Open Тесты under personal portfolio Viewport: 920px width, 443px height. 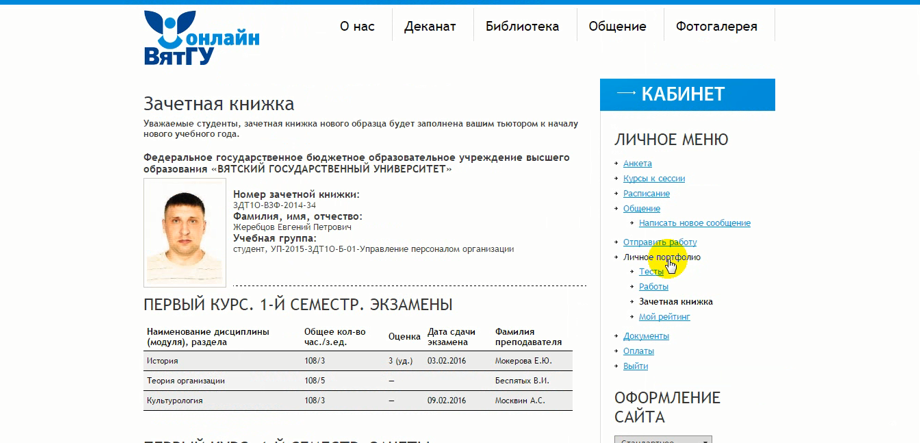point(651,271)
